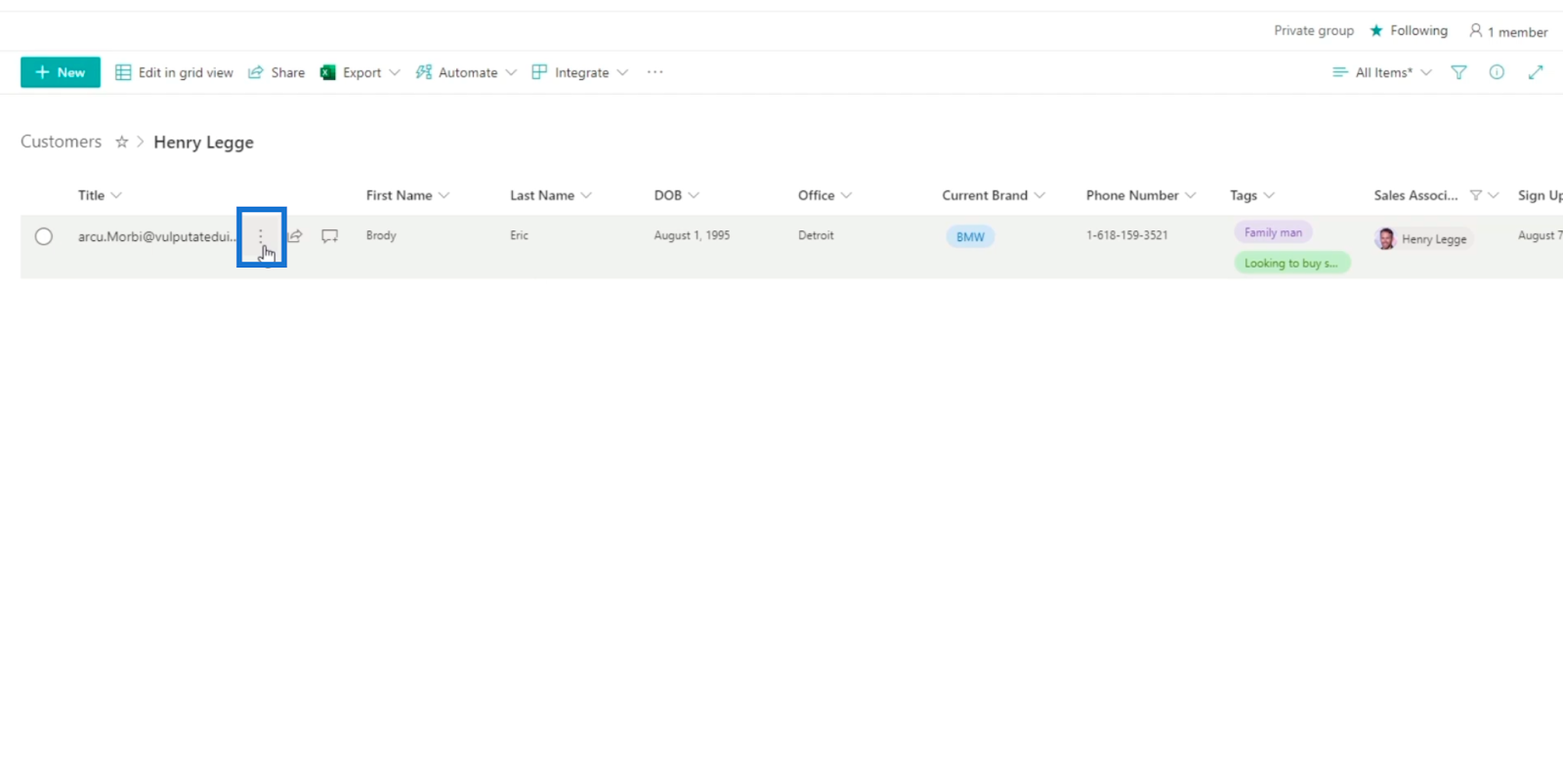This screenshot has height=784, width=1563.
Task: Click the Private group label
Action: 1314,31
